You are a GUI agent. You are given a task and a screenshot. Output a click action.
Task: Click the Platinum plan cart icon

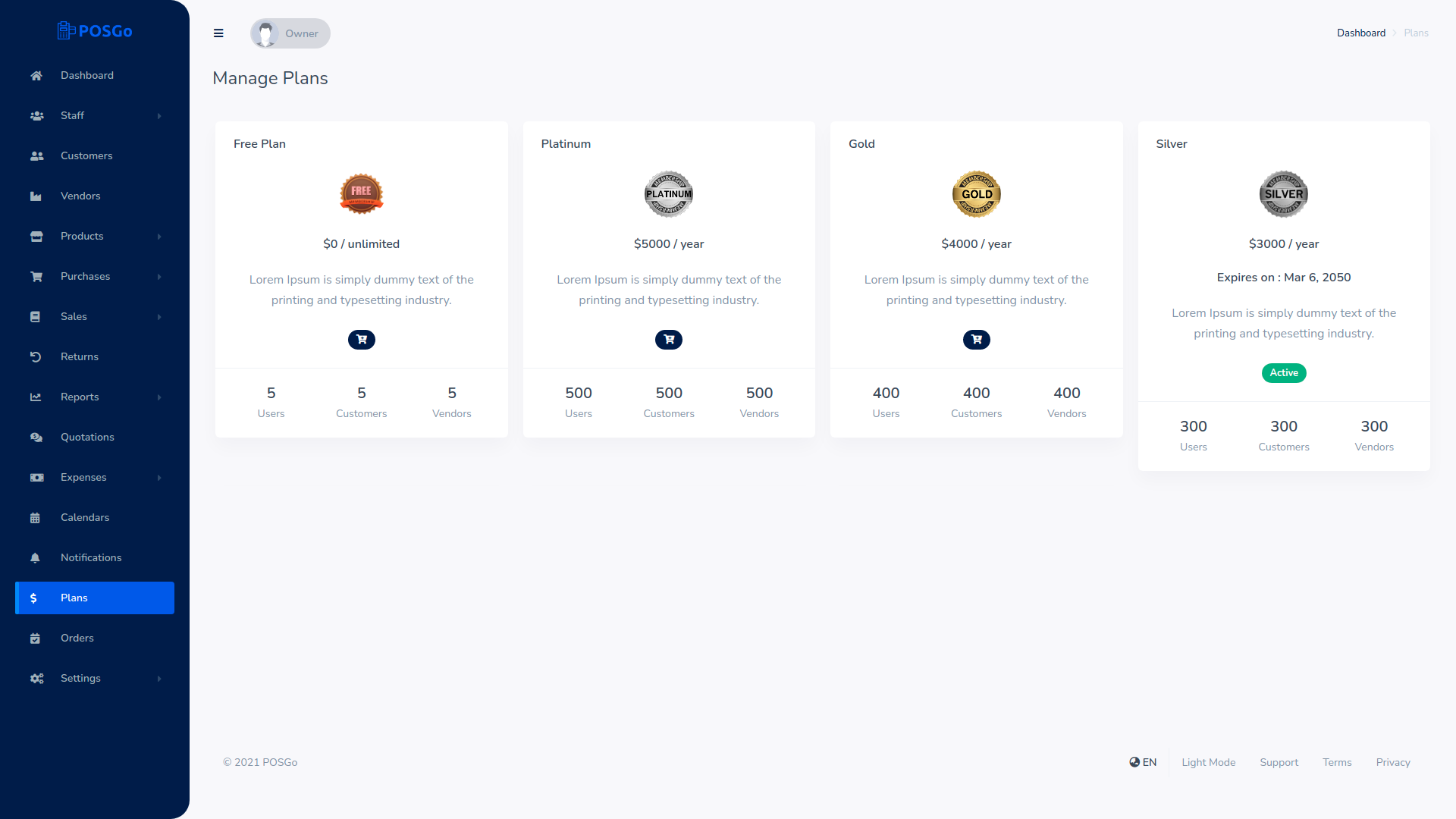pos(669,339)
